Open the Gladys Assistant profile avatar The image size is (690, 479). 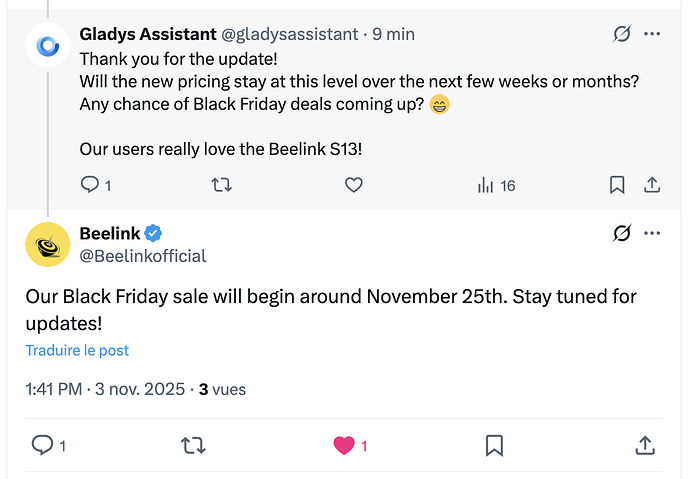coord(47,45)
